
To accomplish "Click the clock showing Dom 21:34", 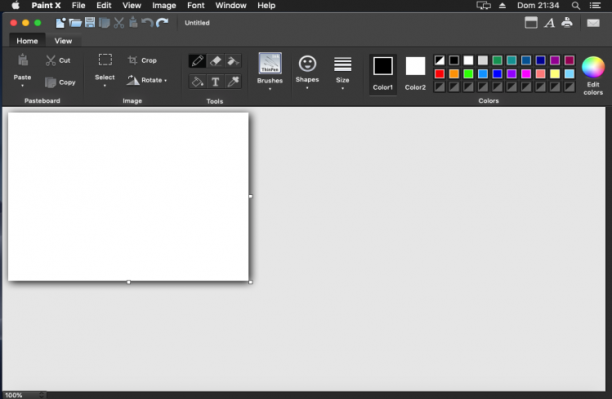I will click(538, 5).
